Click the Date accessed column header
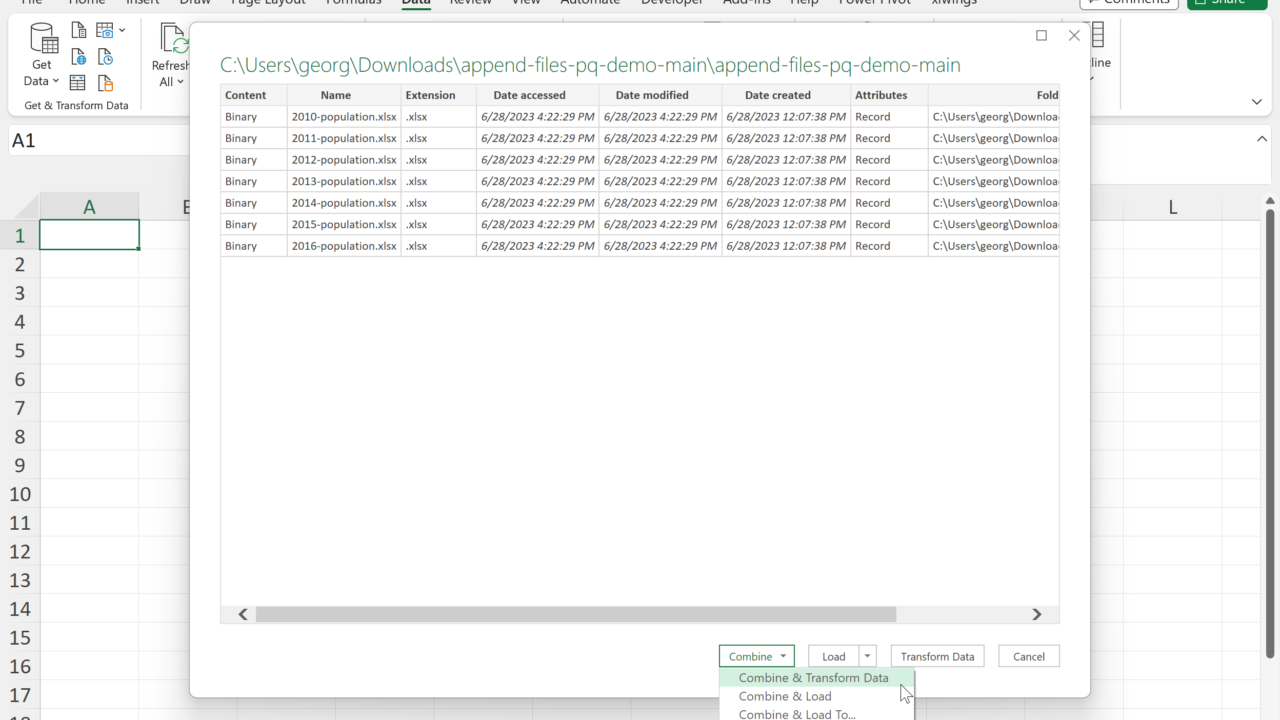1280x720 pixels. click(538, 95)
